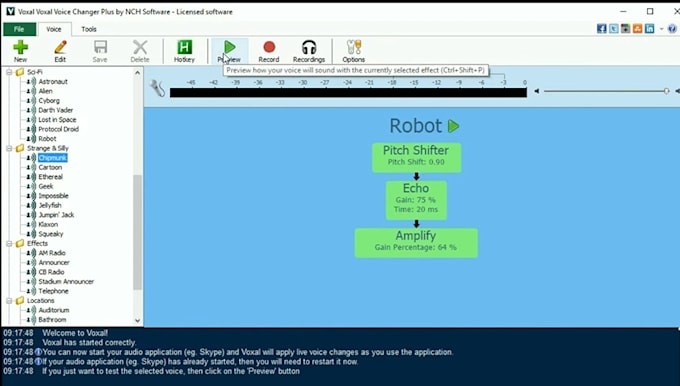
Task: Click the LinkedIn share icon
Action: coord(649,29)
